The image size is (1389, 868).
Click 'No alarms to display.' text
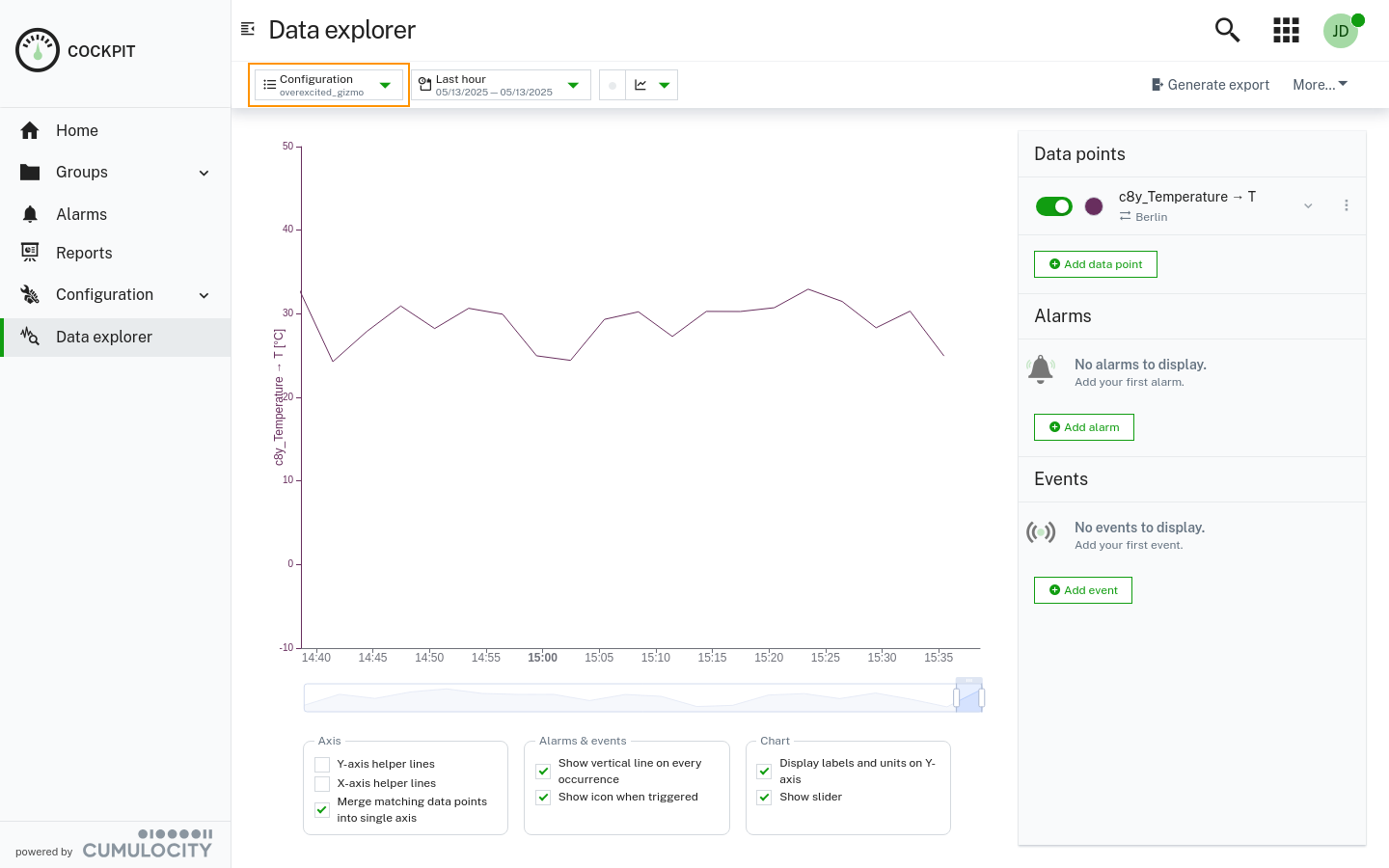pyautogui.click(x=1141, y=365)
